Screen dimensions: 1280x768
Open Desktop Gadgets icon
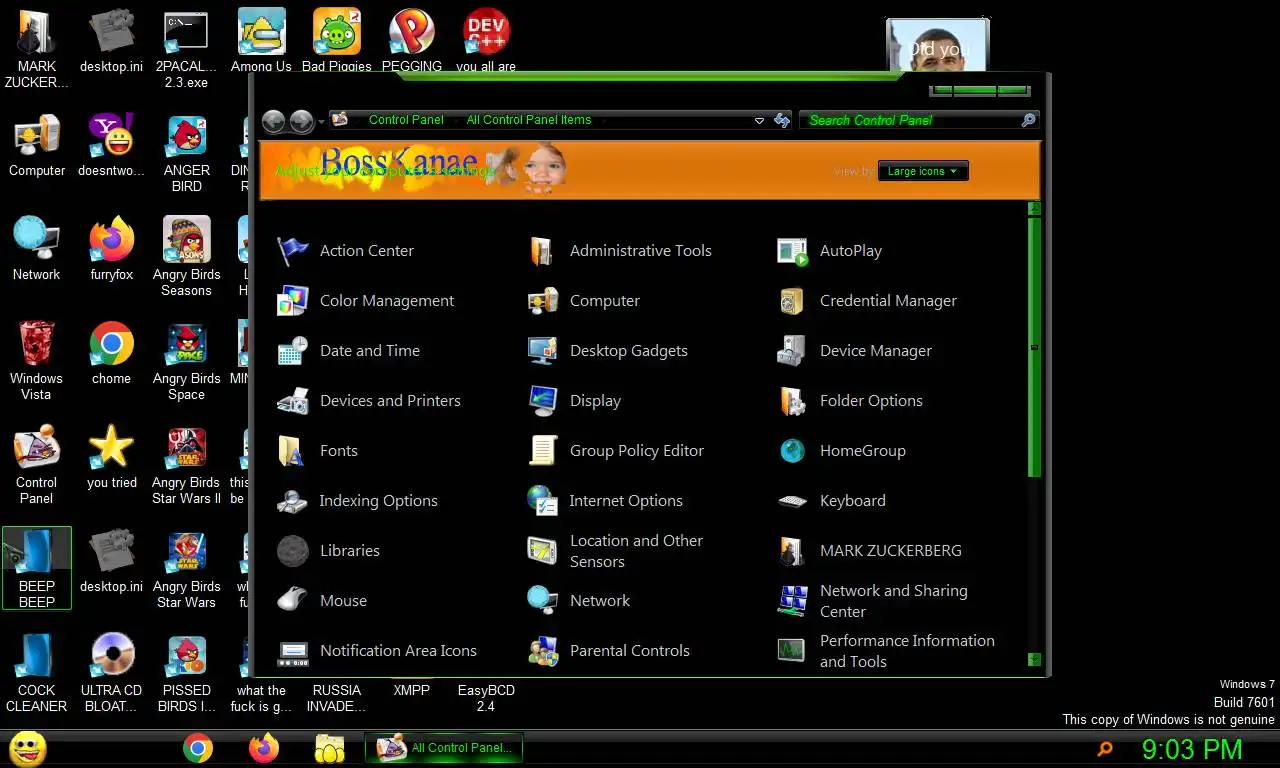pos(542,350)
